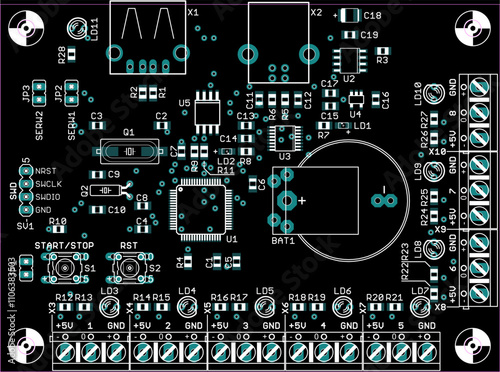Select the X8 terminal block footprint
This screenshot has height=372, width=500.
coord(479,268)
